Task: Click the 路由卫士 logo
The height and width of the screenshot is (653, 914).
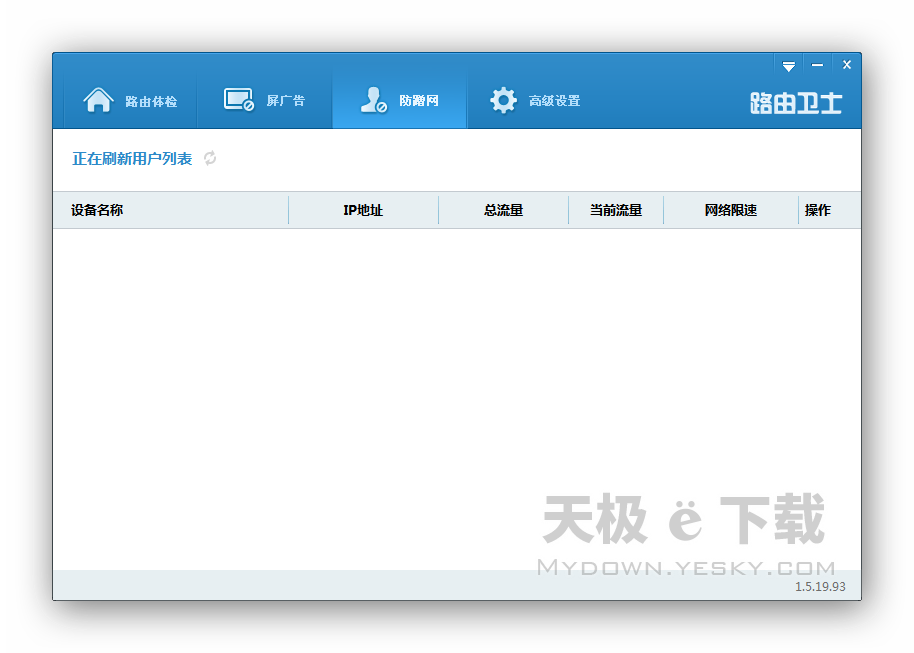Action: 796,103
